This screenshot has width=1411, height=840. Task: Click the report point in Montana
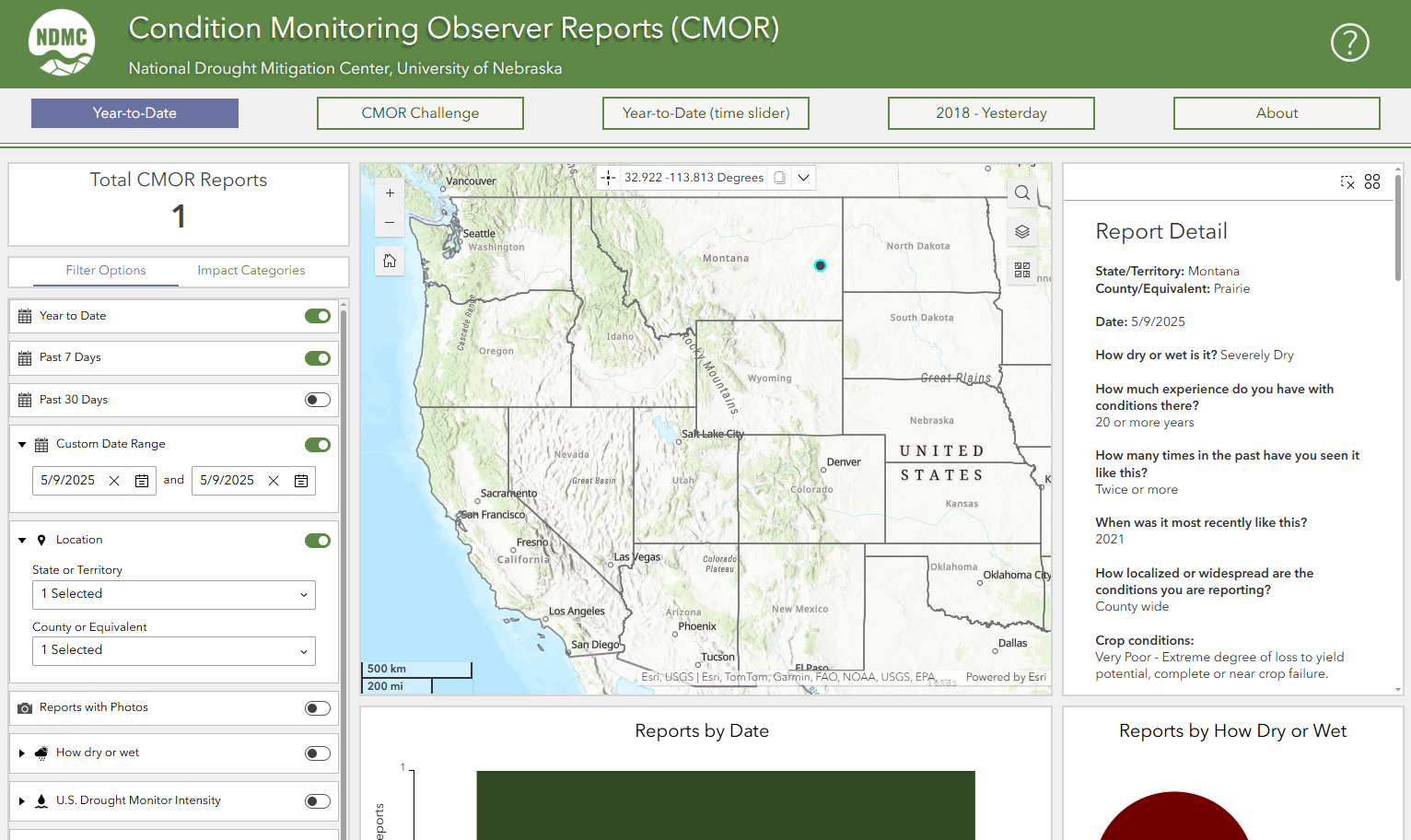point(820,265)
